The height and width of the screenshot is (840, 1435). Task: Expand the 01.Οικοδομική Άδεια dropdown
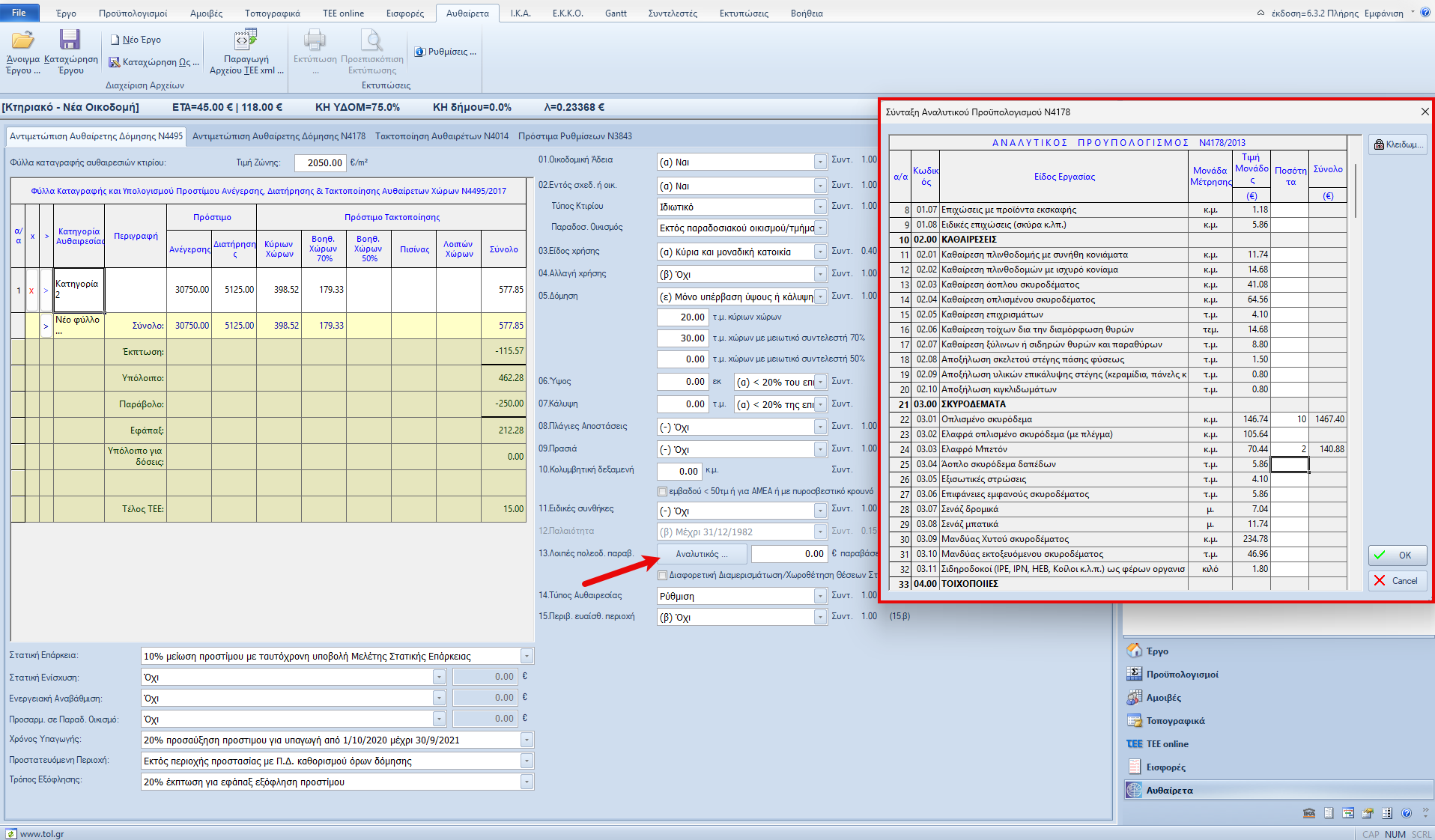[x=820, y=162]
